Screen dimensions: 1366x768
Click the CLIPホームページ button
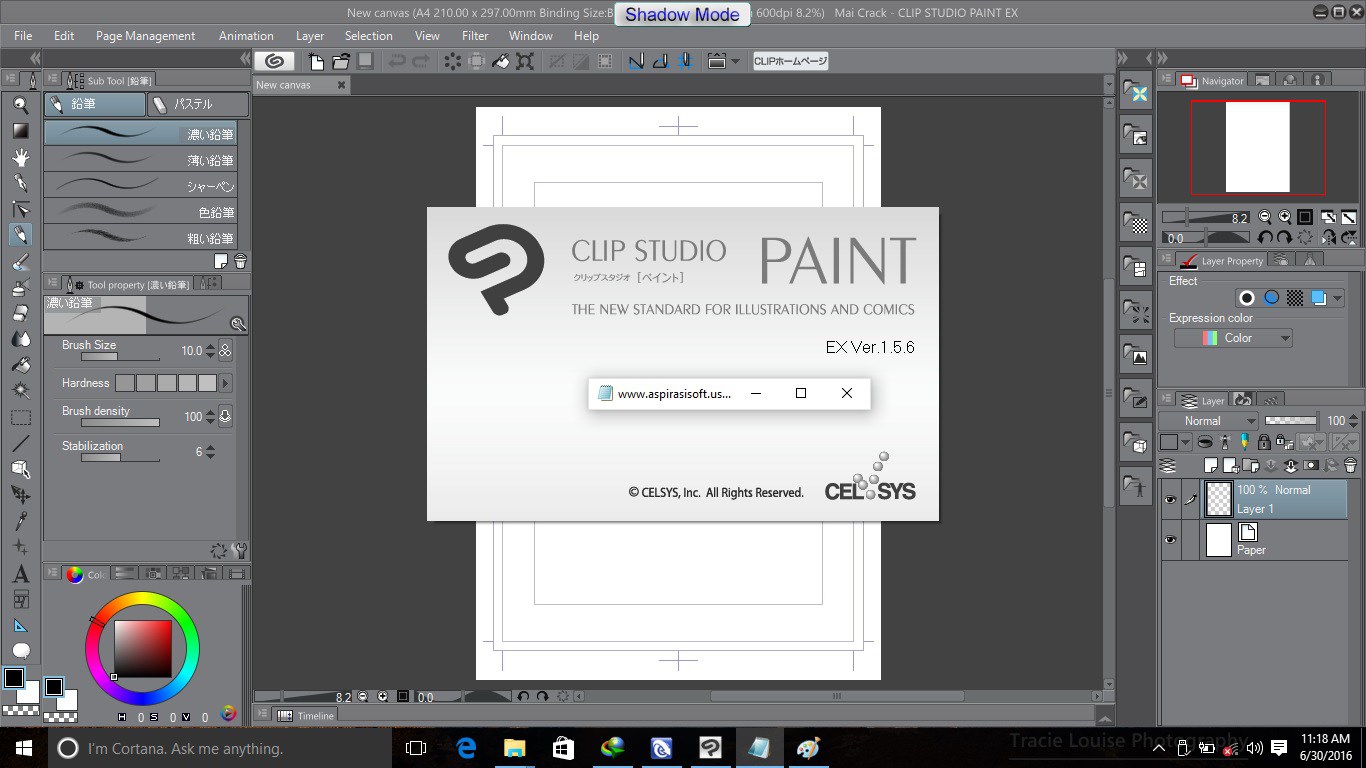point(790,61)
